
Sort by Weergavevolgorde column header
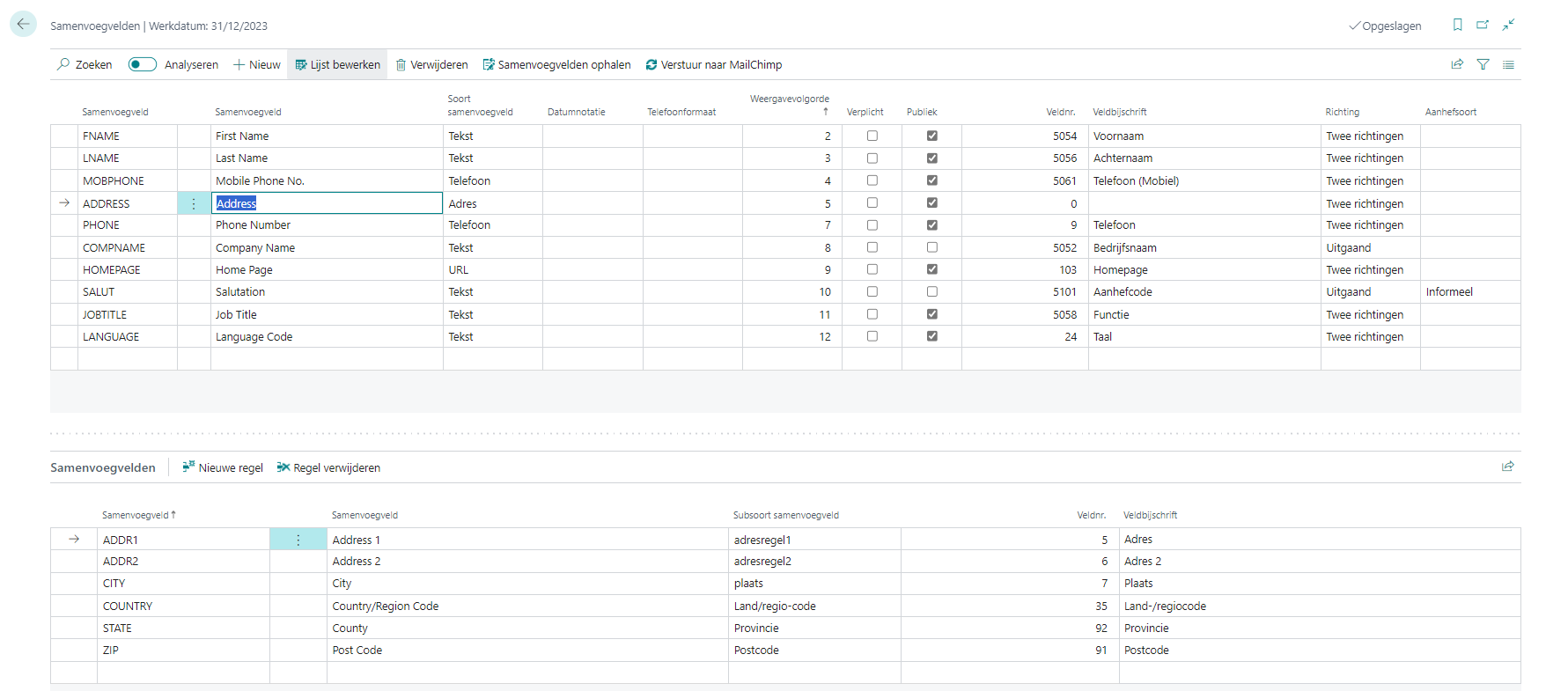[789, 99]
